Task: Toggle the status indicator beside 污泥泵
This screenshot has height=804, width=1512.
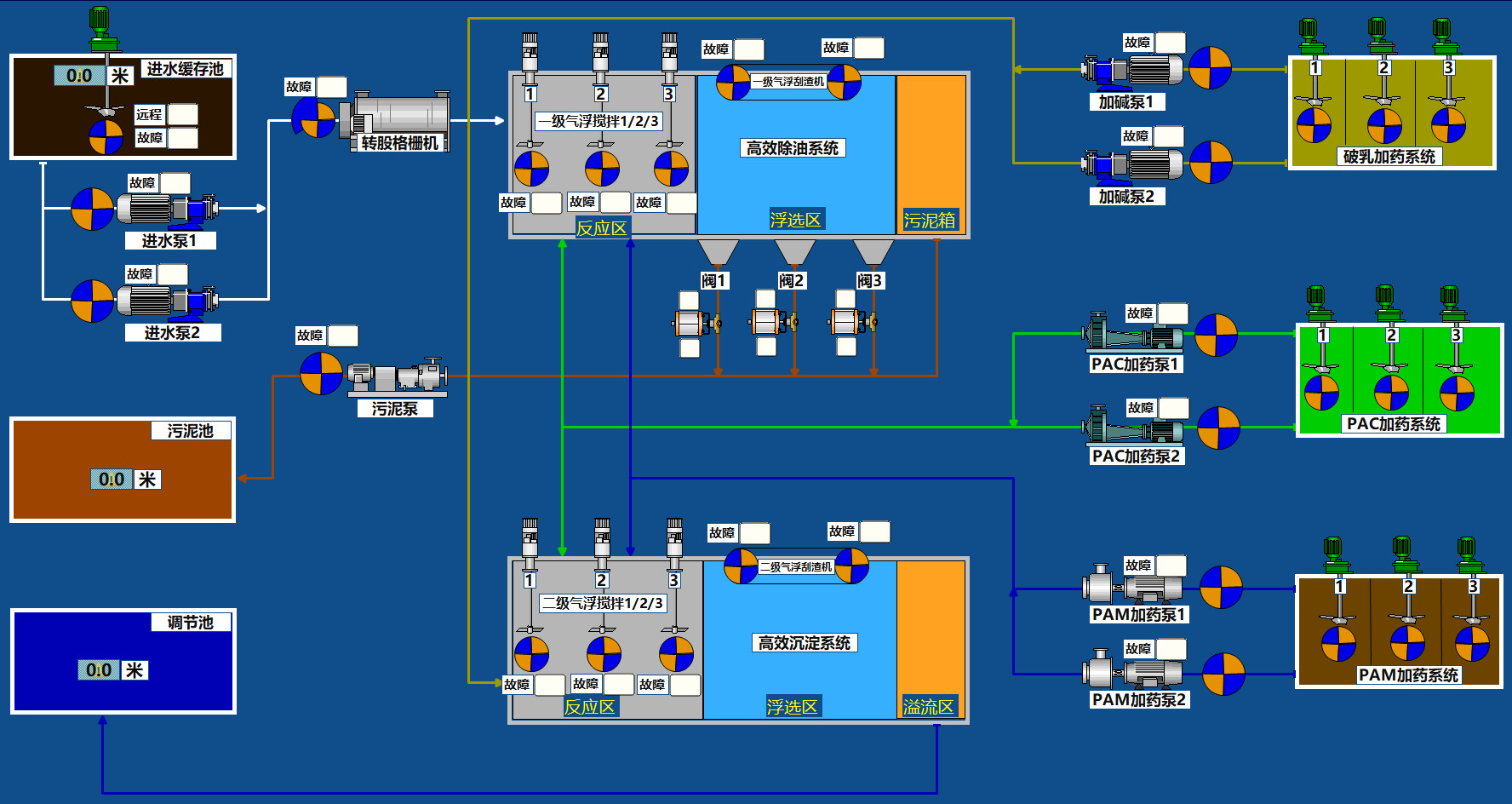Action: pyautogui.click(x=321, y=374)
